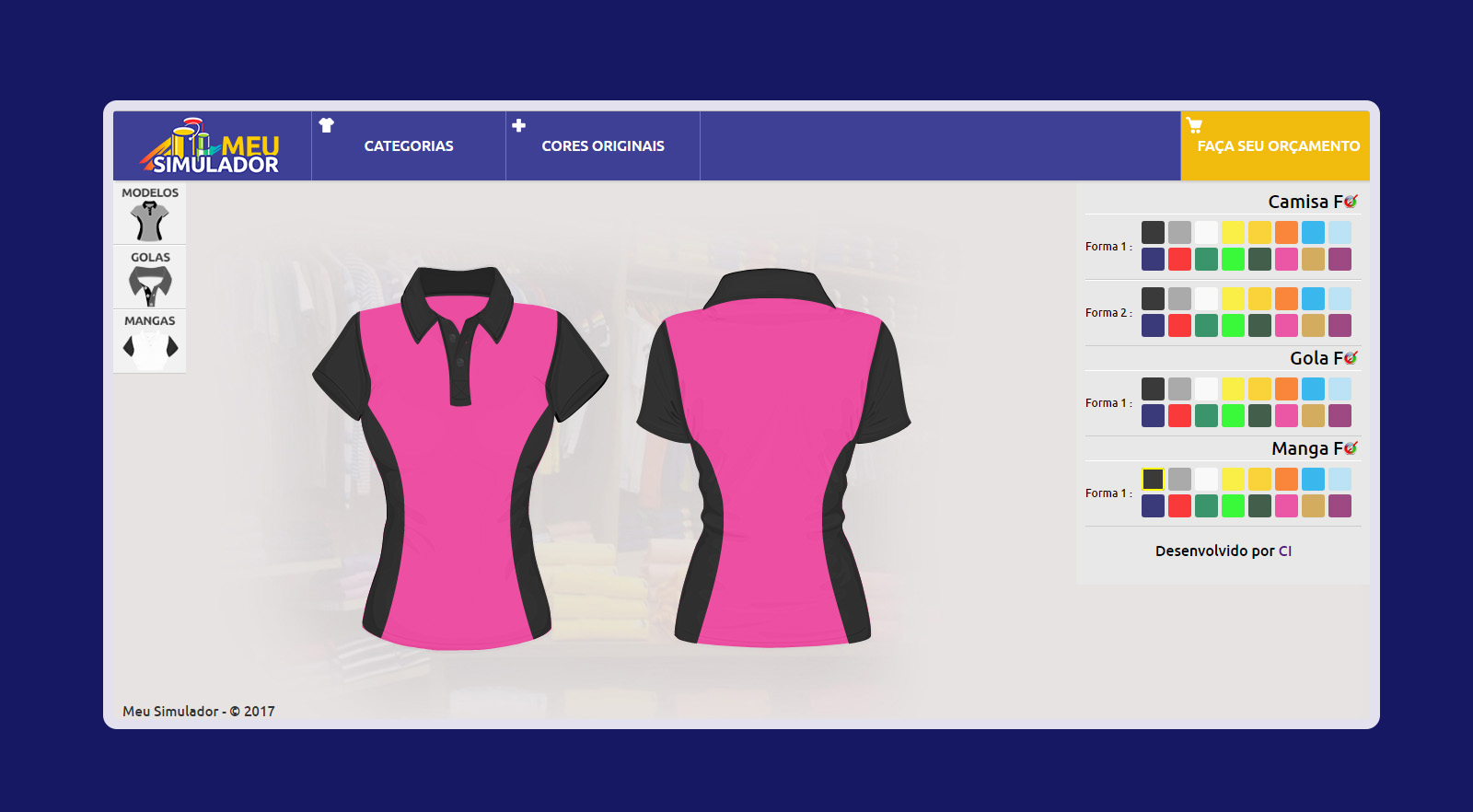Viewport: 1473px width, 812px height.
Task: Open the Categorias menu
Action: 409,146
